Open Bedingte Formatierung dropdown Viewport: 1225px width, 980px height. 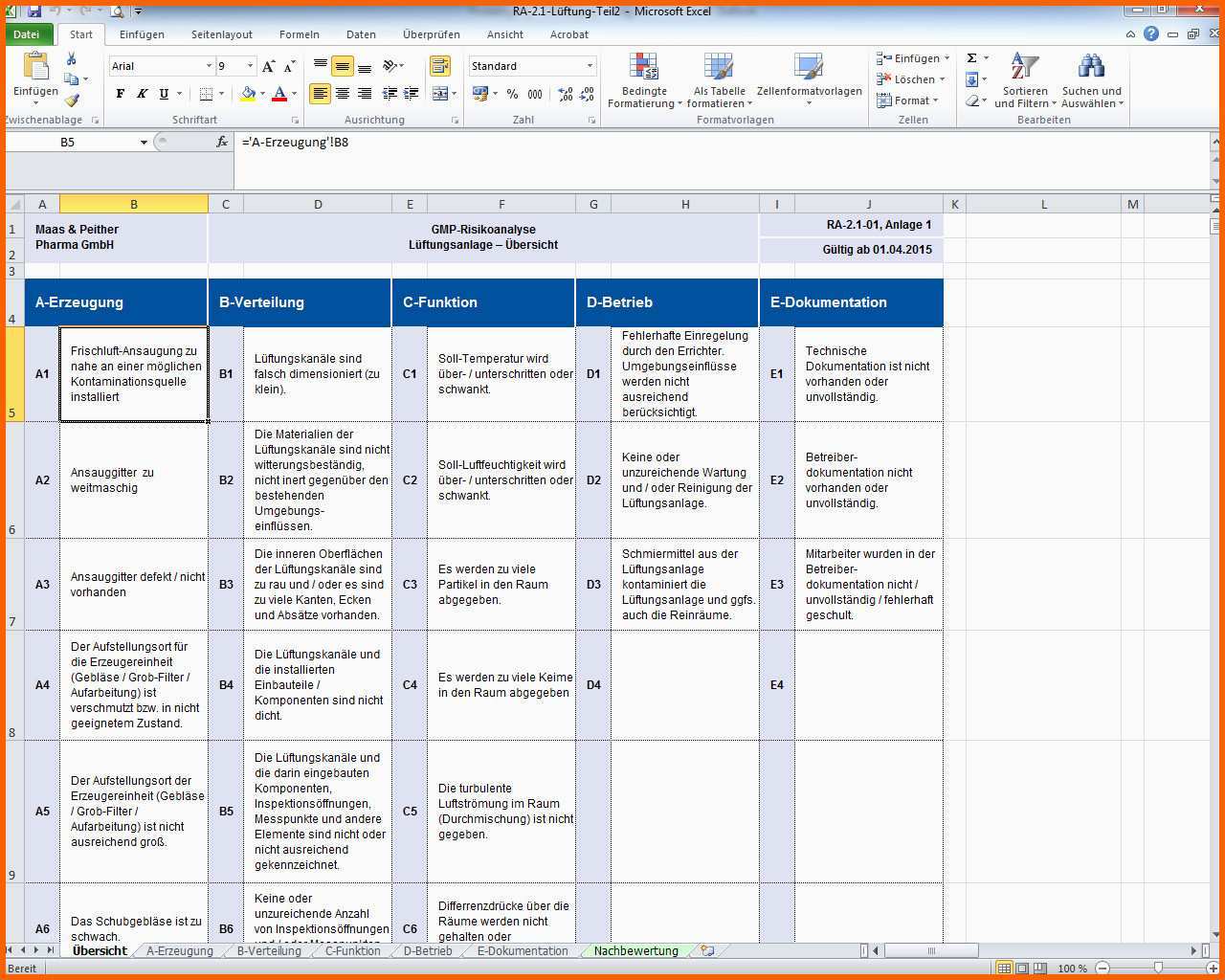coord(644,80)
